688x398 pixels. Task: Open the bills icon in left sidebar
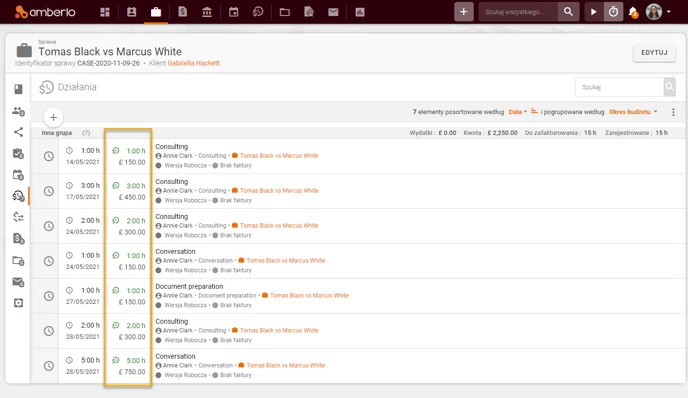18,239
